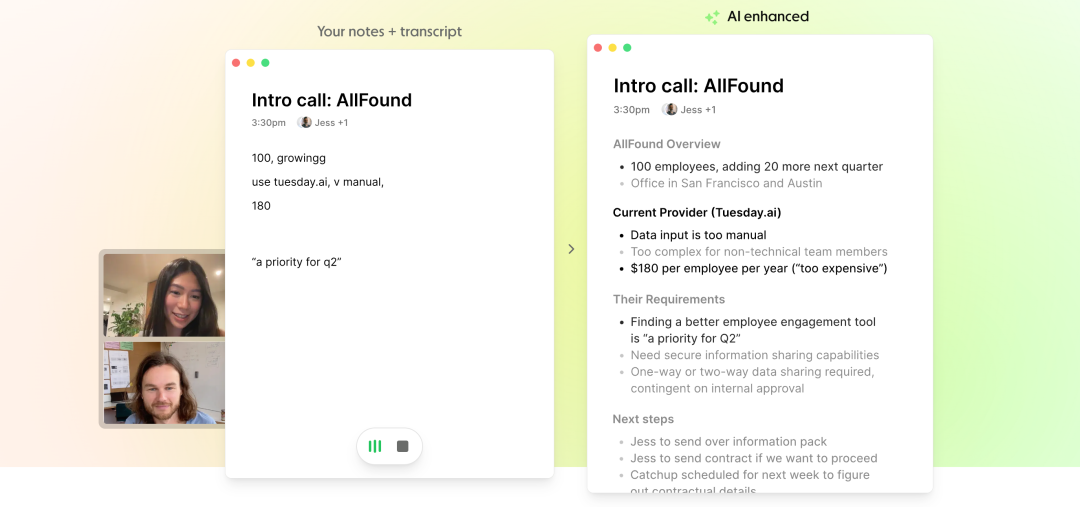Screen dimensions: 1080x507
Task: Click "Jess to send contract if we want to proceed"
Action: 754,458
